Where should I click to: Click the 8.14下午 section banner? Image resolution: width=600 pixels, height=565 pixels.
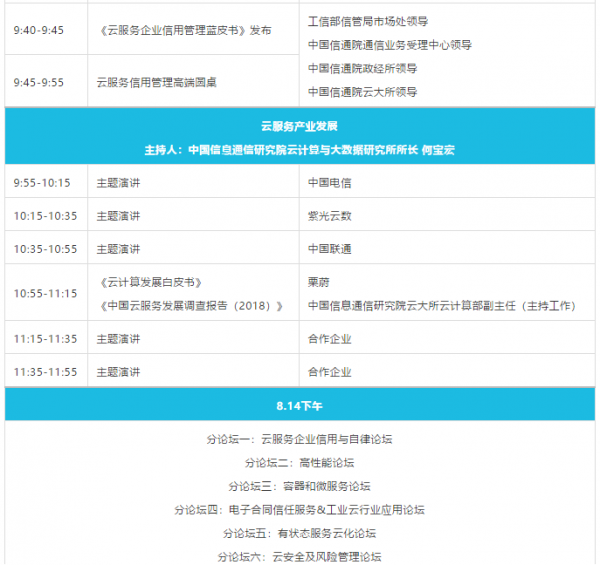pyautogui.click(x=299, y=406)
